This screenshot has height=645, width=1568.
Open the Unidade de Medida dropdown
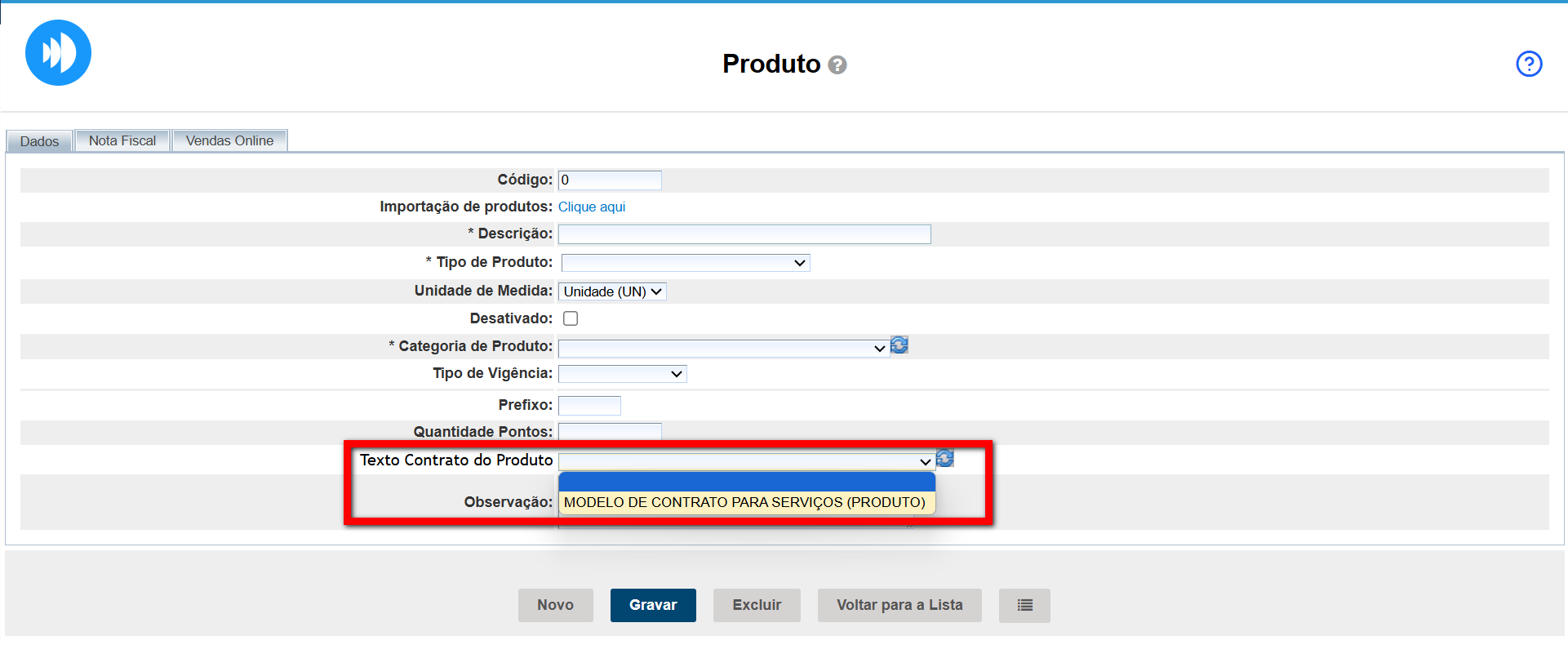coord(612,291)
